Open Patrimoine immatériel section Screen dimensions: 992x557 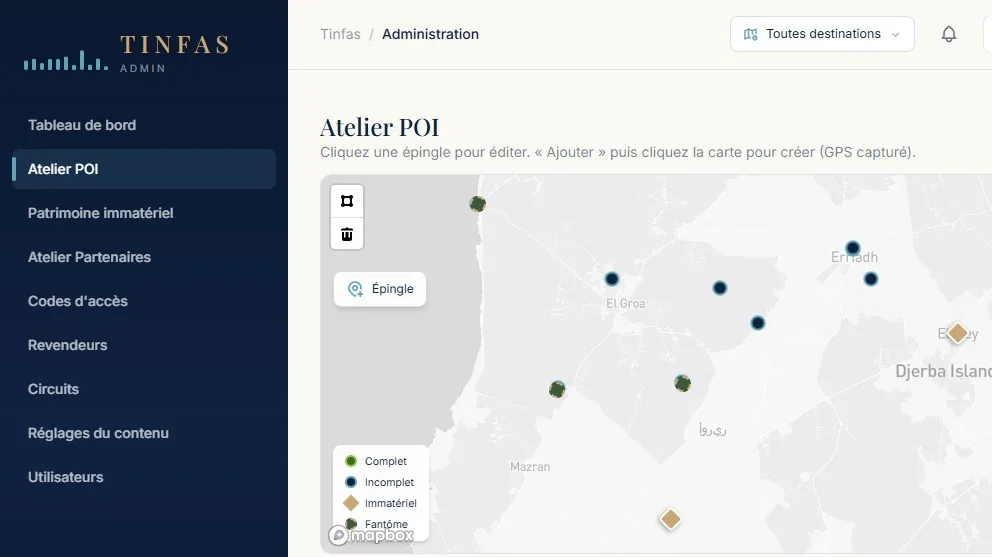pos(144,213)
